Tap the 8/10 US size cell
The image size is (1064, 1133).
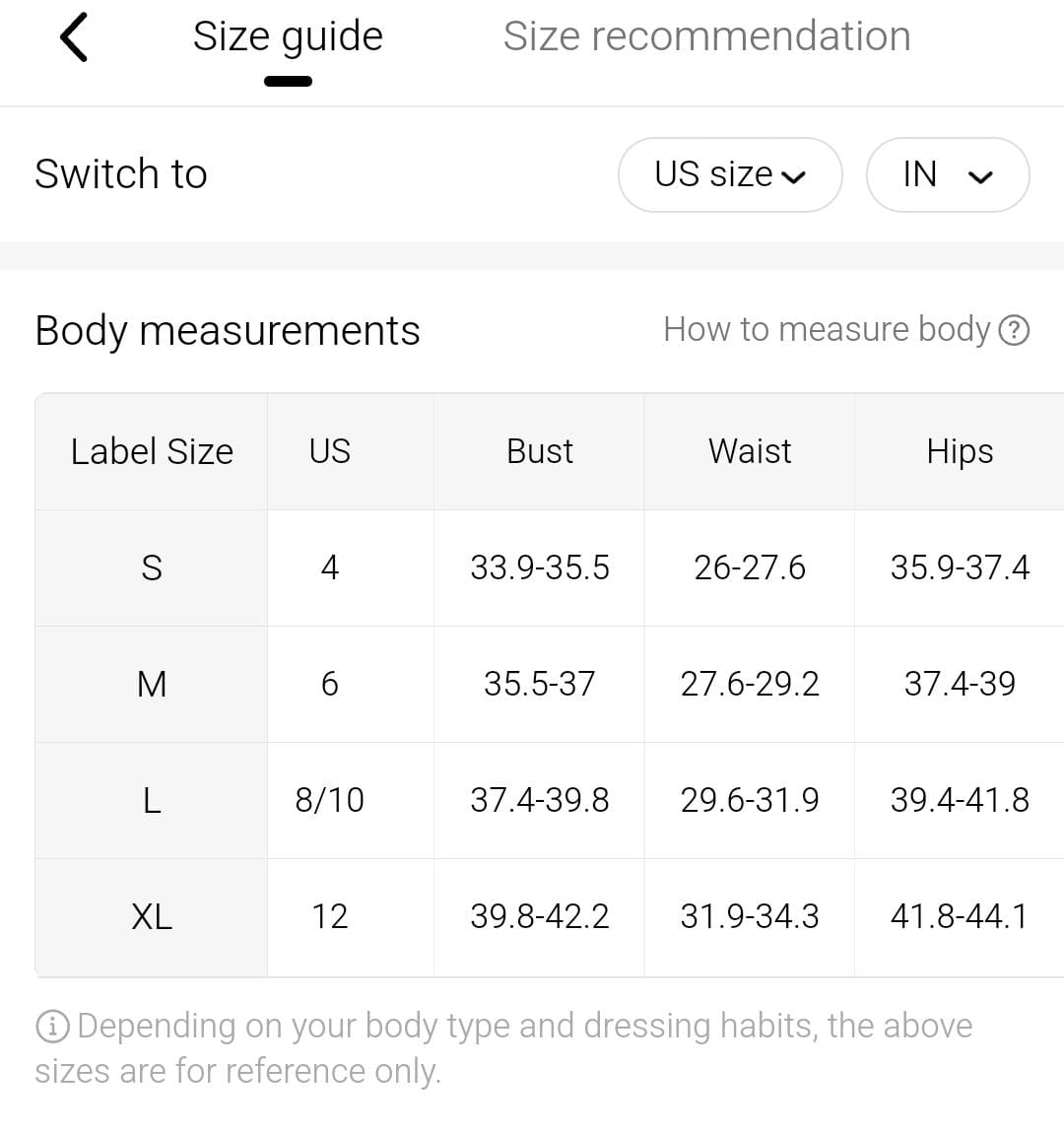[330, 800]
